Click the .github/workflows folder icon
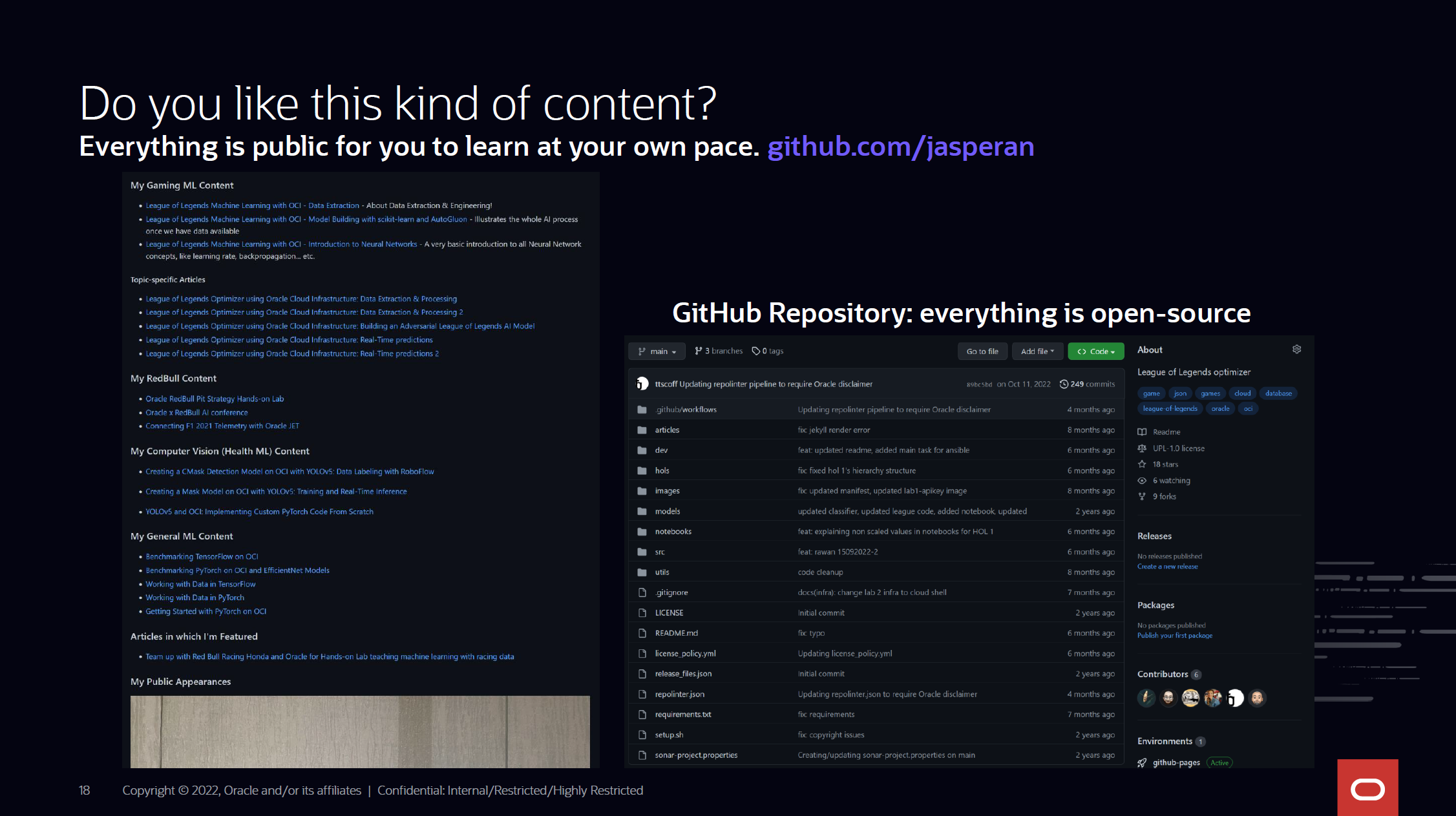This screenshot has height=816, width=1456. click(x=642, y=410)
